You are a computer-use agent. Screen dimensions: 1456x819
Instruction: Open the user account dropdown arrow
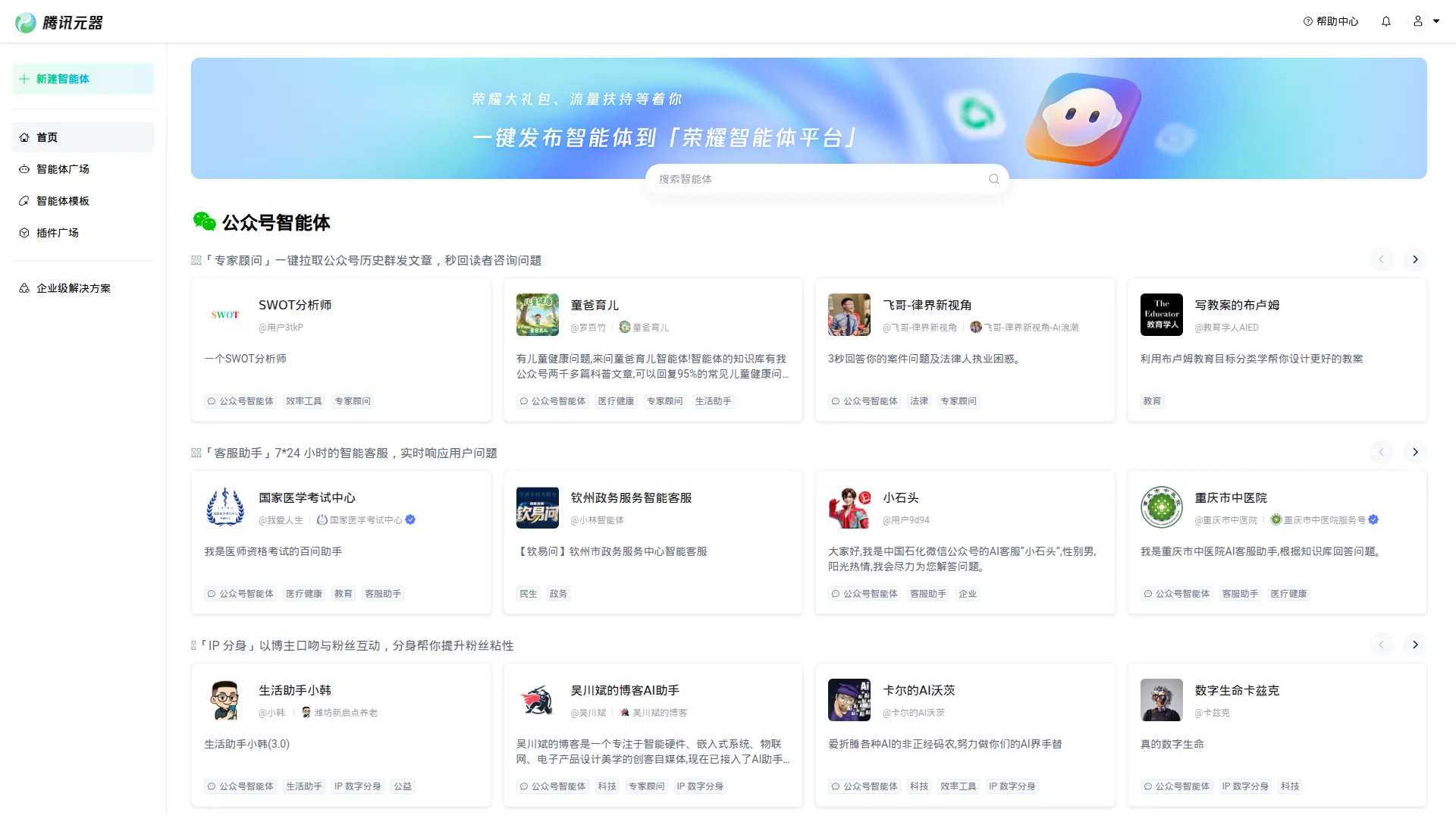point(1436,21)
